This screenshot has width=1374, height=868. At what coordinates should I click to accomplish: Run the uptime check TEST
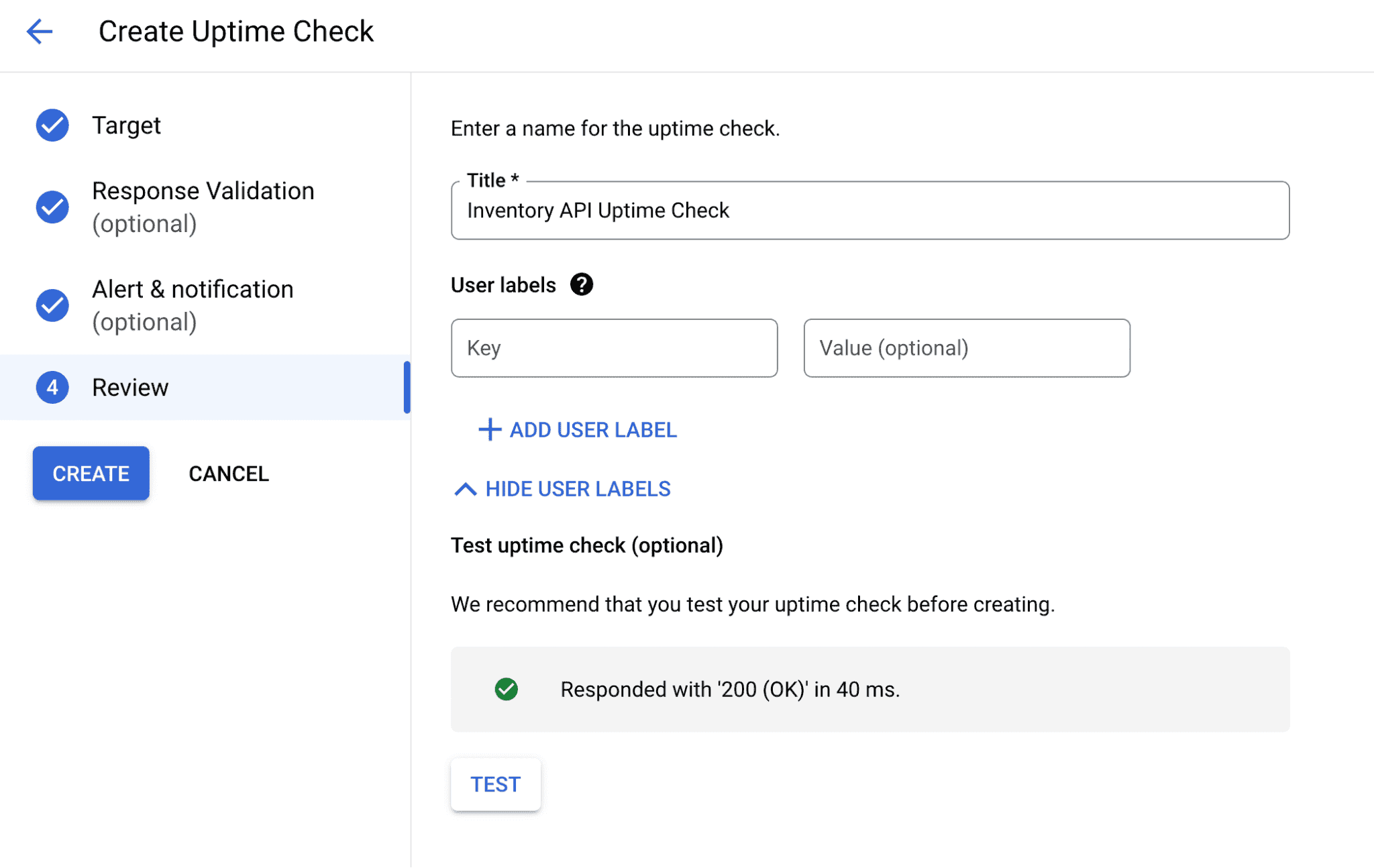(495, 783)
